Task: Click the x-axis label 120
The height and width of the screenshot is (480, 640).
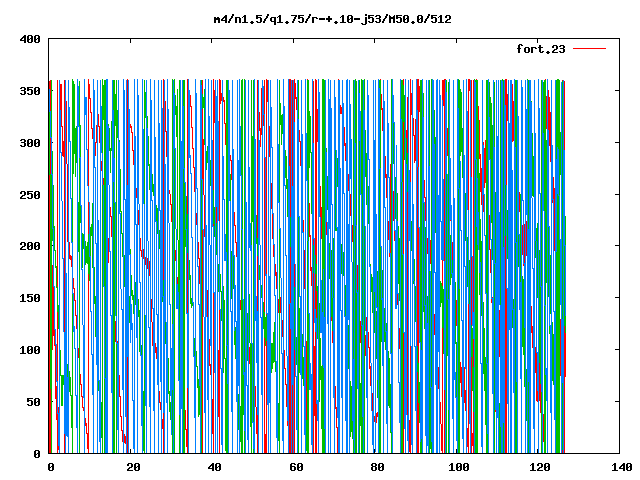Action: (540, 467)
